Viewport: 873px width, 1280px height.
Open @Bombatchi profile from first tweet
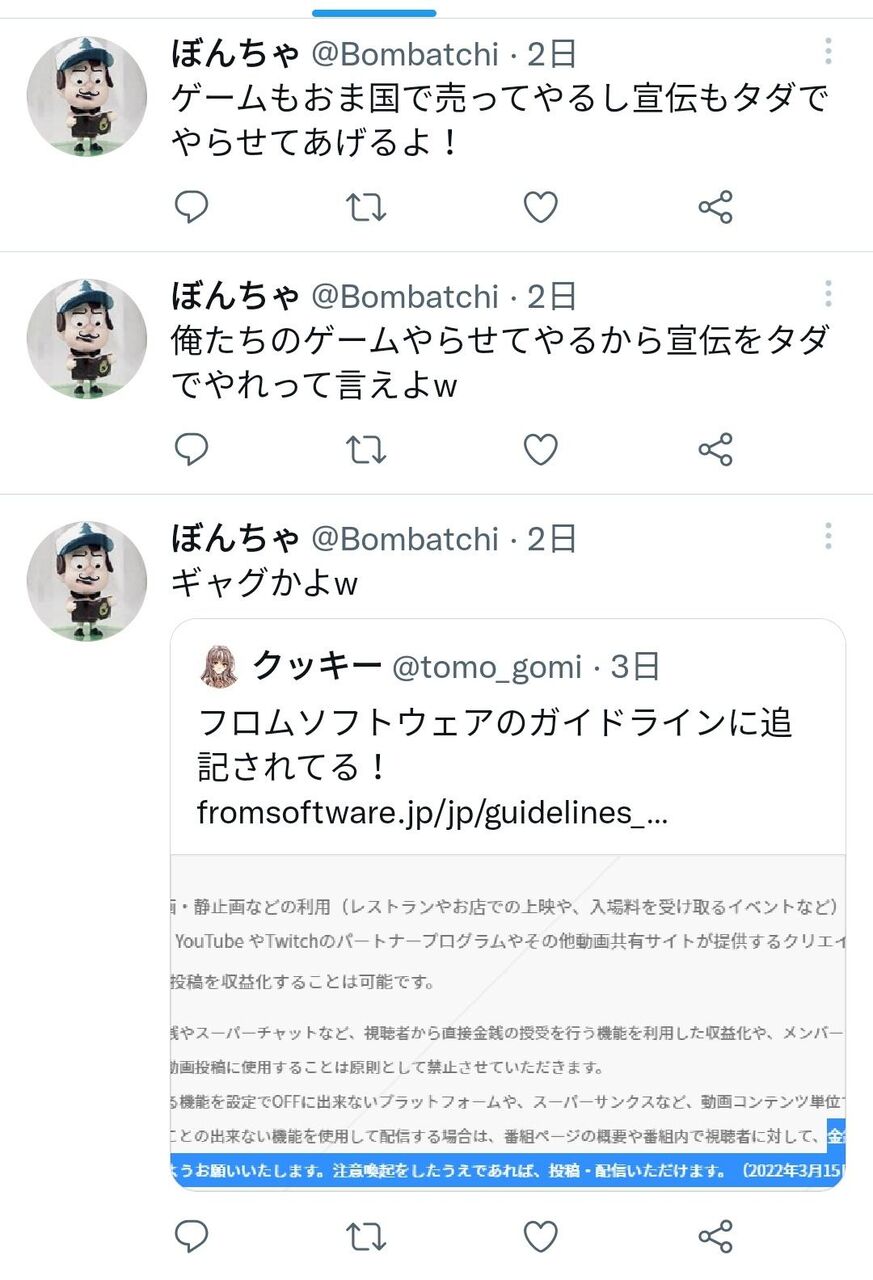click(x=404, y=53)
